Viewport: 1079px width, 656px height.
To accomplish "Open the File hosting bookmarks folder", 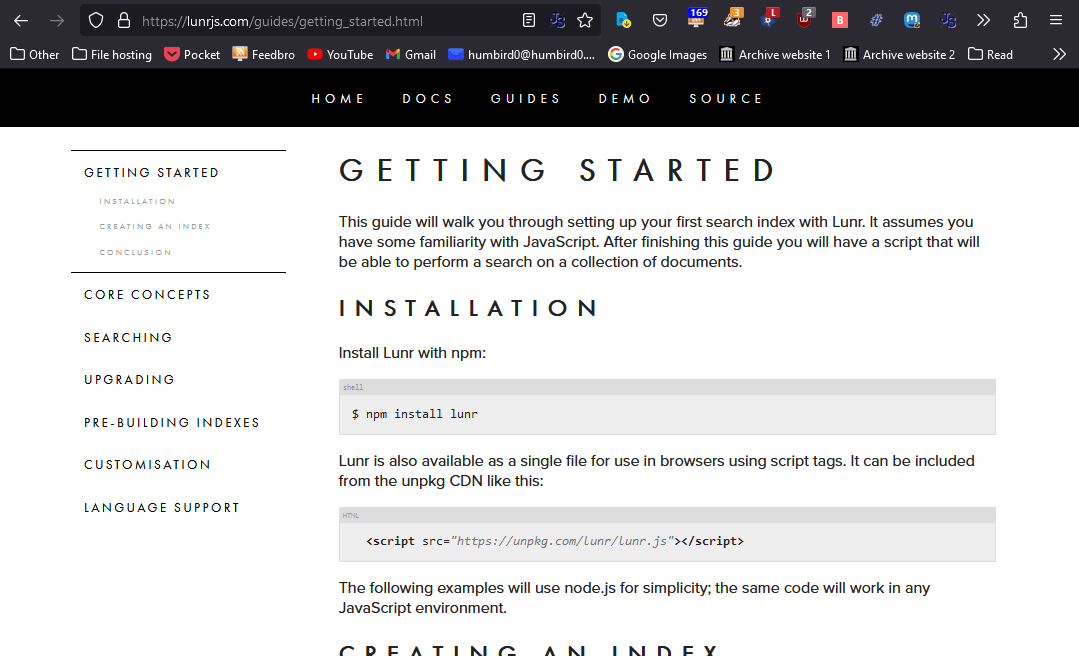I will (112, 55).
